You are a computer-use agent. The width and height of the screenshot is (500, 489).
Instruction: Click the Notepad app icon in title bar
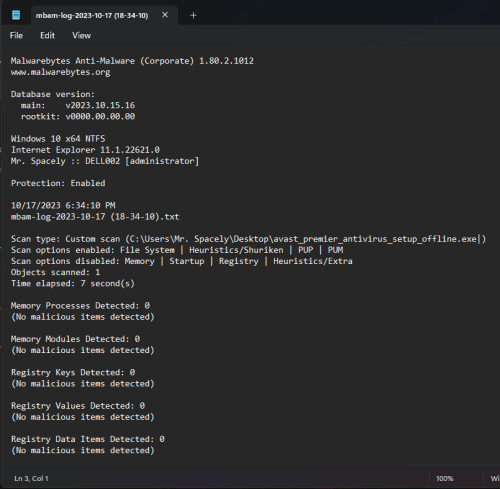click(x=16, y=15)
